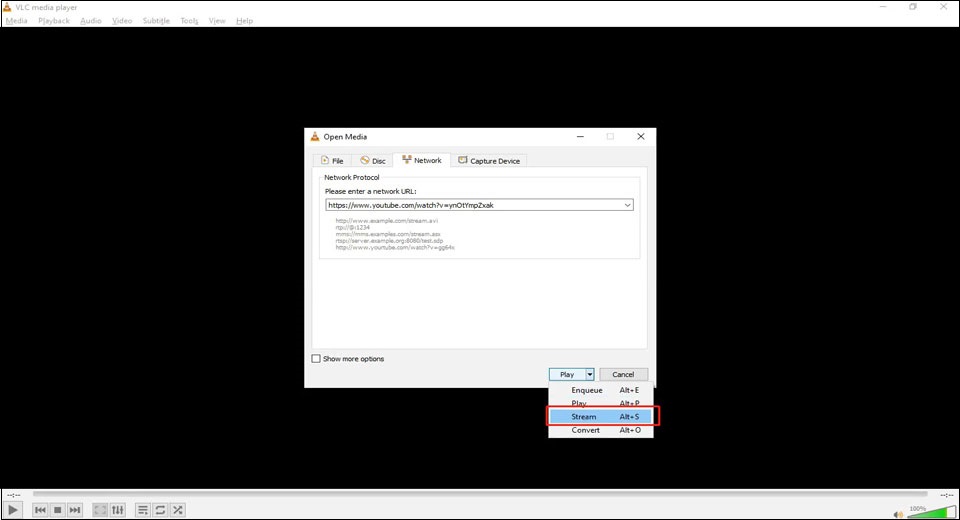Viewport: 960px width, 520px height.
Task: Toggle the dropdown arrow beside Play button
Action: click(590, 374)
